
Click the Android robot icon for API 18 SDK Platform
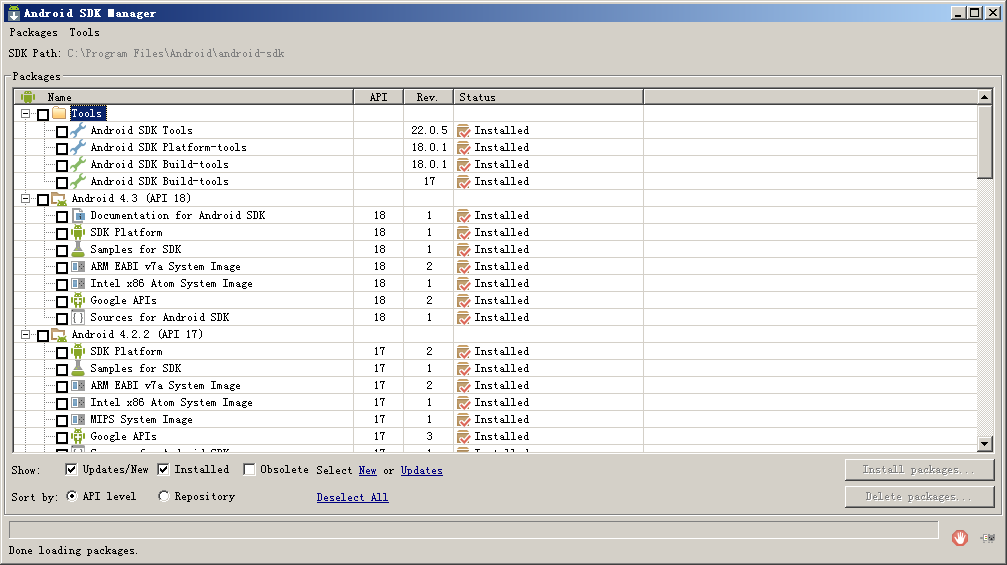(78, 232)
